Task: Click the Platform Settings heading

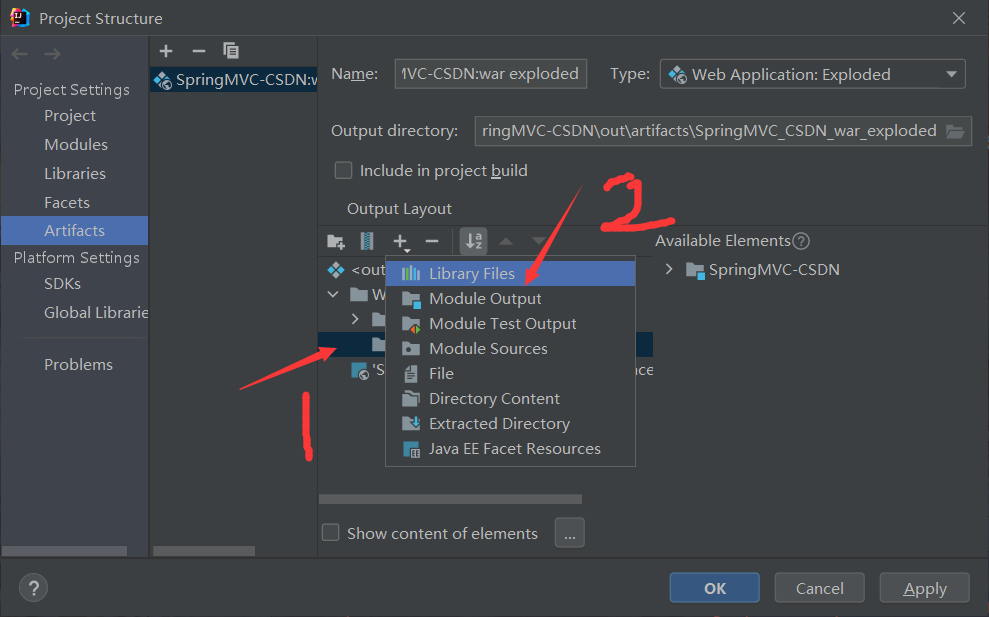Action: [x=76, y=257]
